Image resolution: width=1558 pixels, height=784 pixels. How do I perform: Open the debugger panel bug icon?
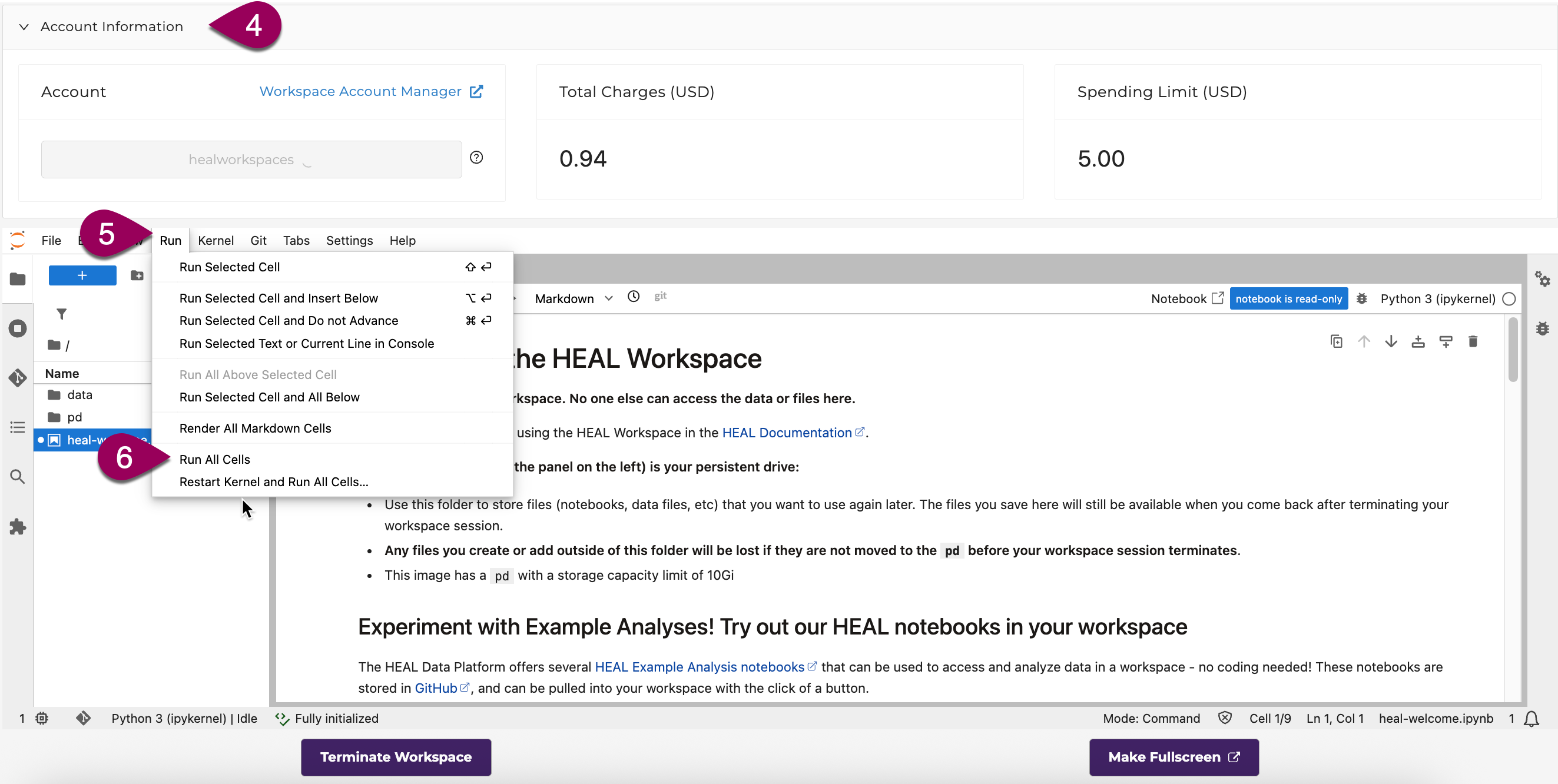1542,328
